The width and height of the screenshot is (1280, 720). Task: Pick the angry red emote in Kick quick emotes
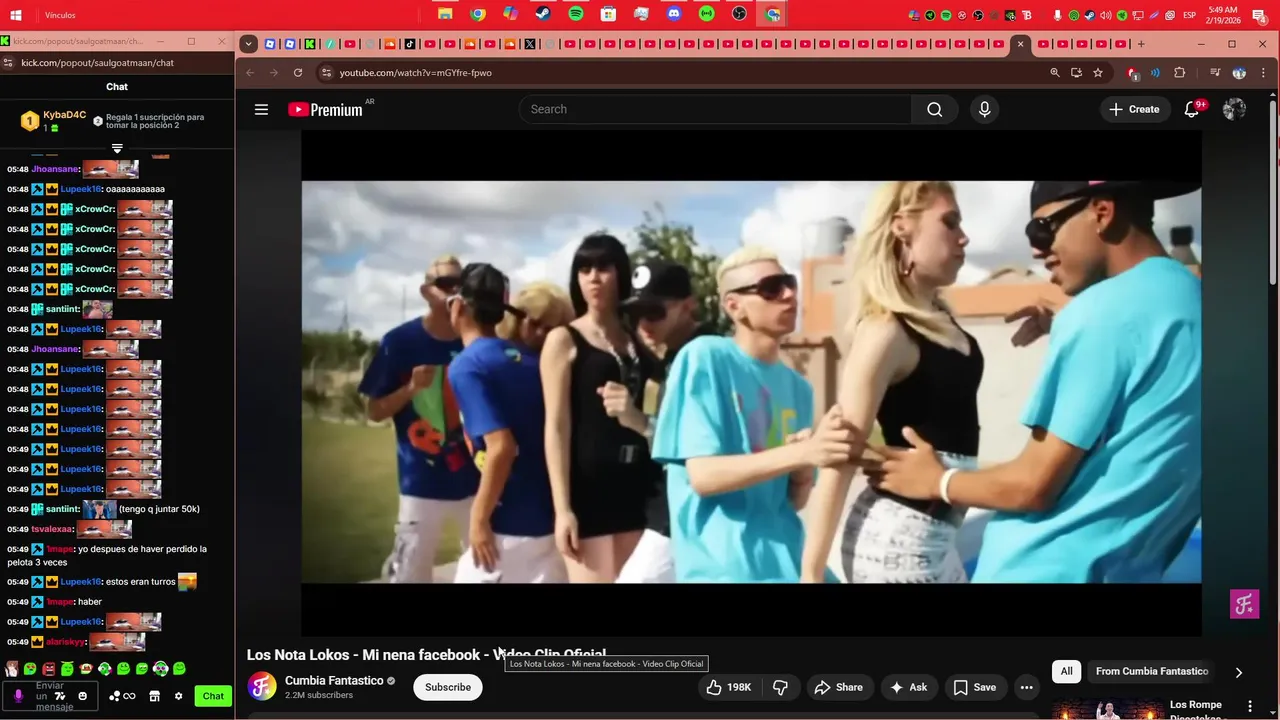pyautogui.click(x=49, y=669)
